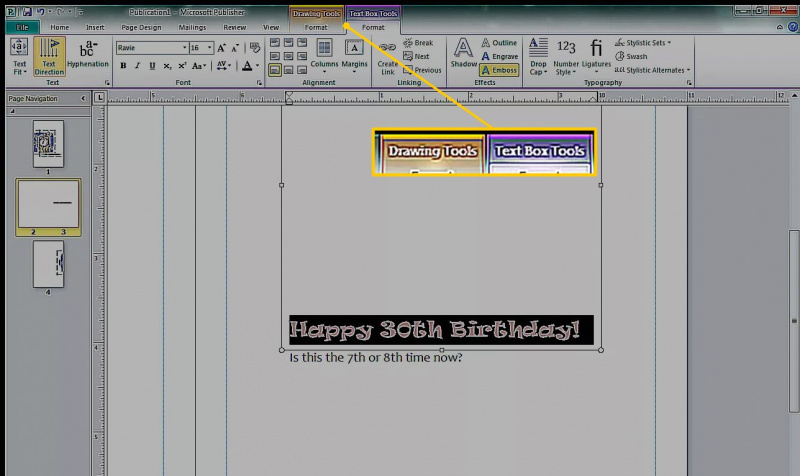800x476 pixels.
Task: Click Create Link button
Action: coord(387,59)
